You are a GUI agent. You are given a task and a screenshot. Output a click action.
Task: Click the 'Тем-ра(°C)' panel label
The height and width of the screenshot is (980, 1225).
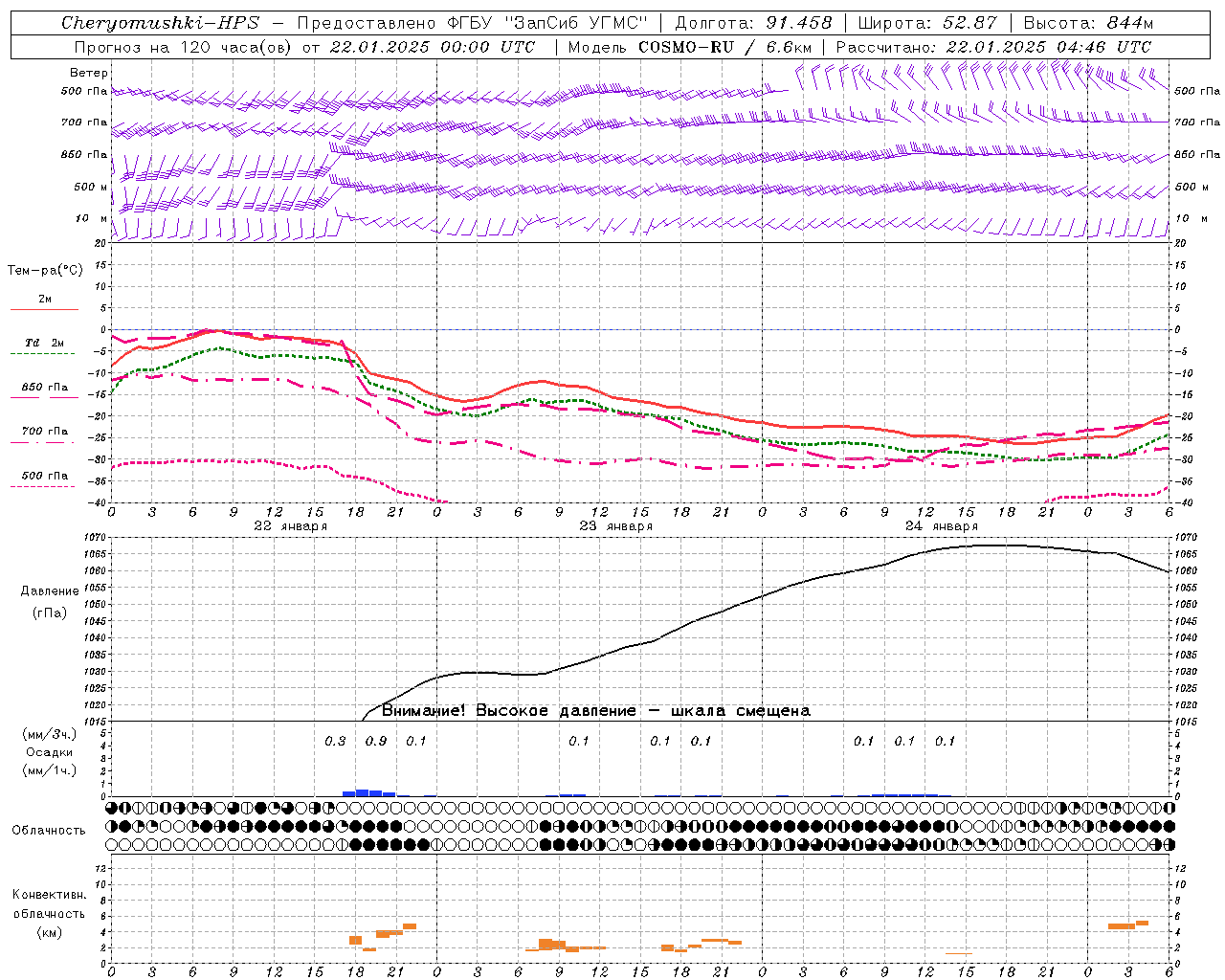45,271
